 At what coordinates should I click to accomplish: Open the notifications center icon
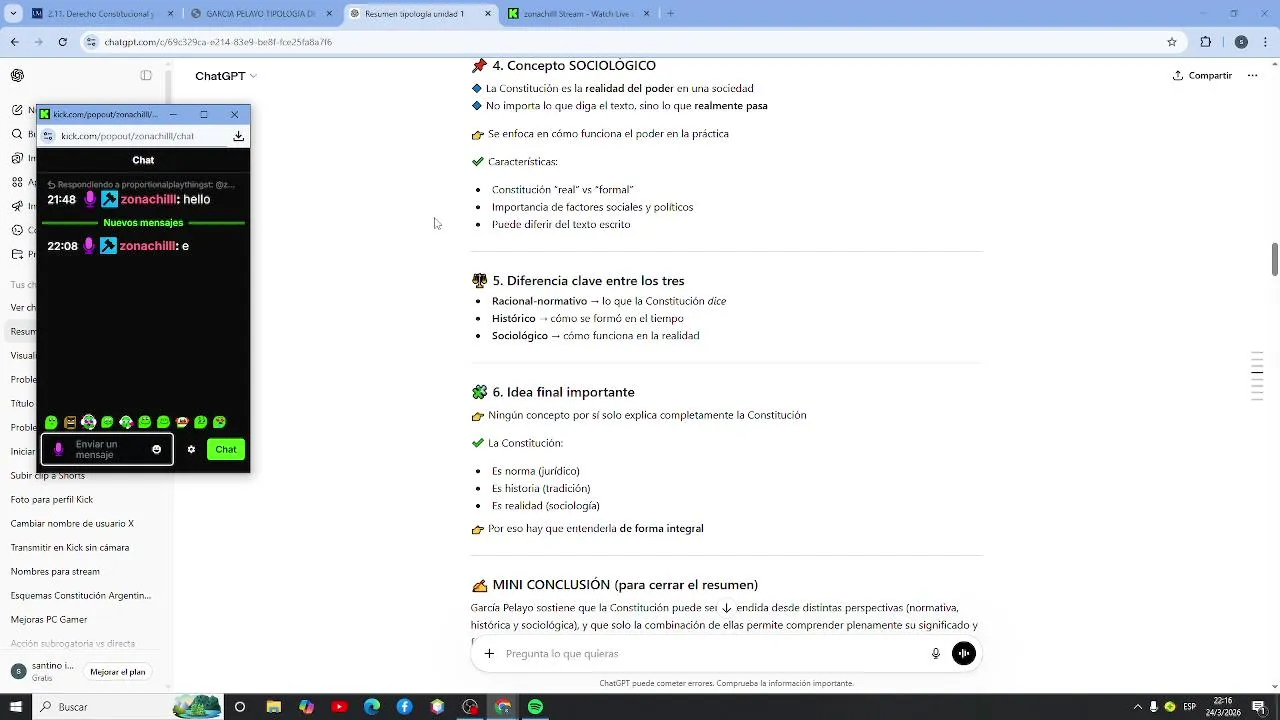click(1258, 707)
